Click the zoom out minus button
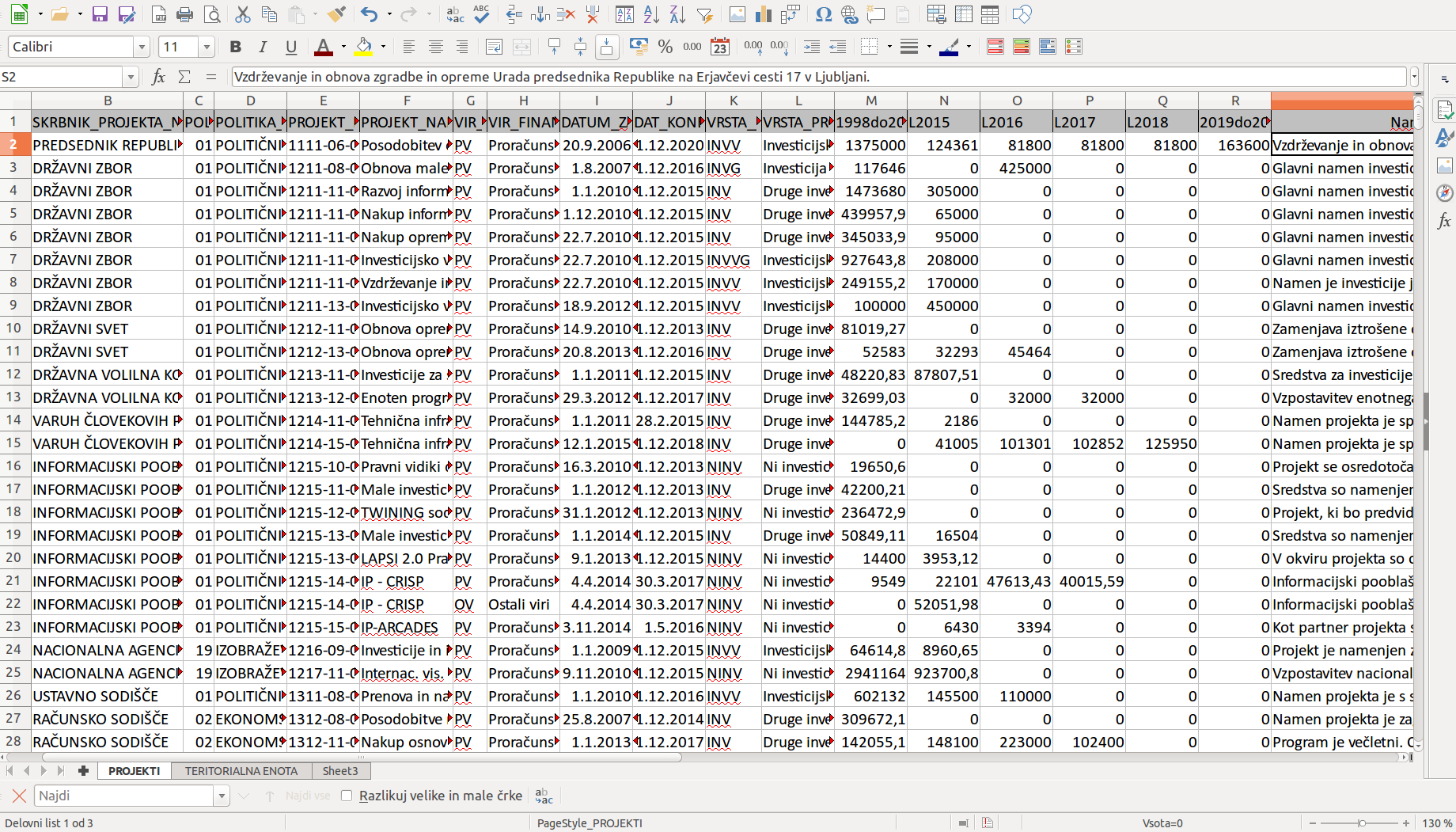 [1313, 823]
